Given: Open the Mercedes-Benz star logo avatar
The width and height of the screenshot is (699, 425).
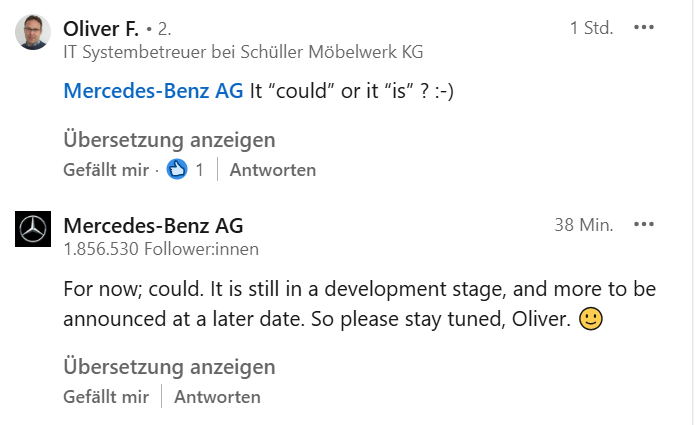Looking at the screenshot, I should click(x=33, y=230).
